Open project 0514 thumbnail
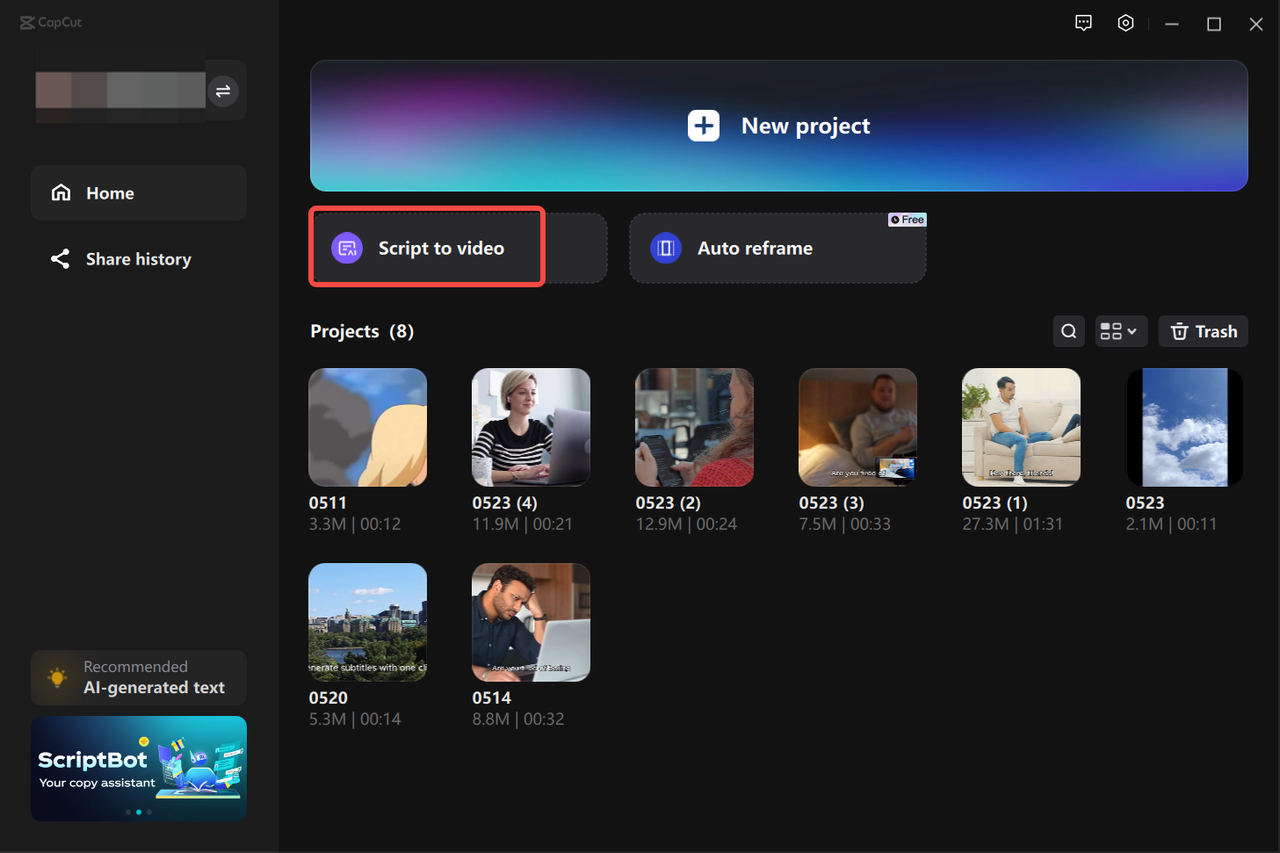This screenshot has height=853, width=1280. click(531, 622)
